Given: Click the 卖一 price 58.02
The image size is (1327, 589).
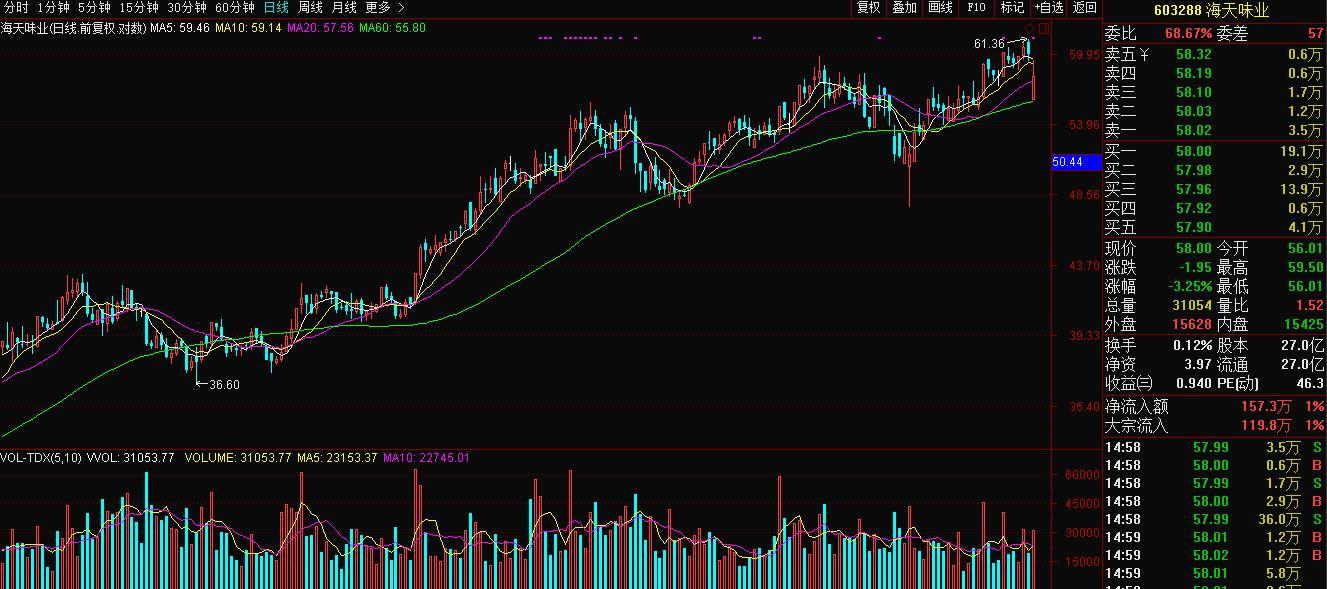Looking at the screenshot, I should tap(1194, 130).
